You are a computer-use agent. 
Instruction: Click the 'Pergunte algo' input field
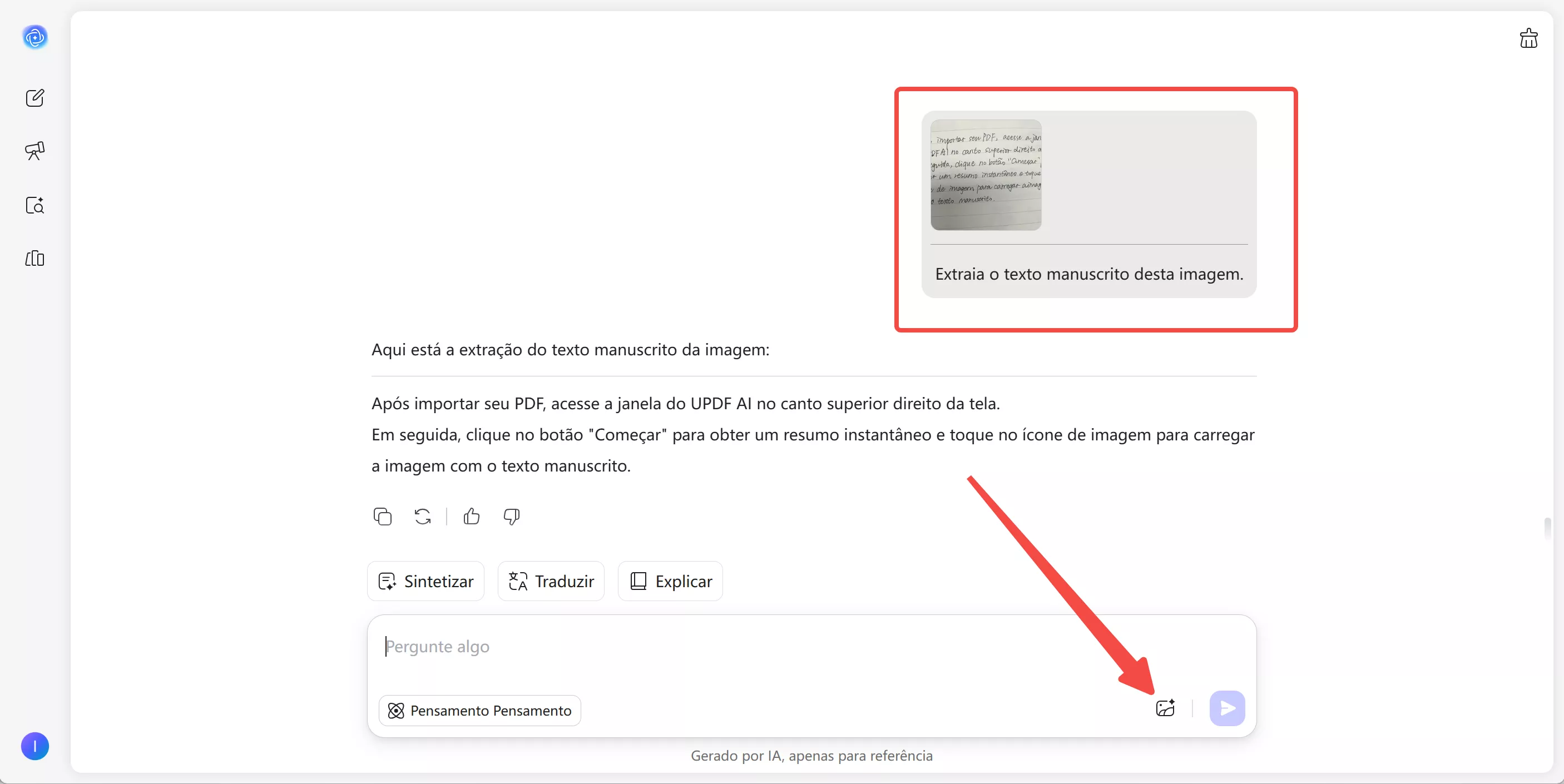pos(729,647)
